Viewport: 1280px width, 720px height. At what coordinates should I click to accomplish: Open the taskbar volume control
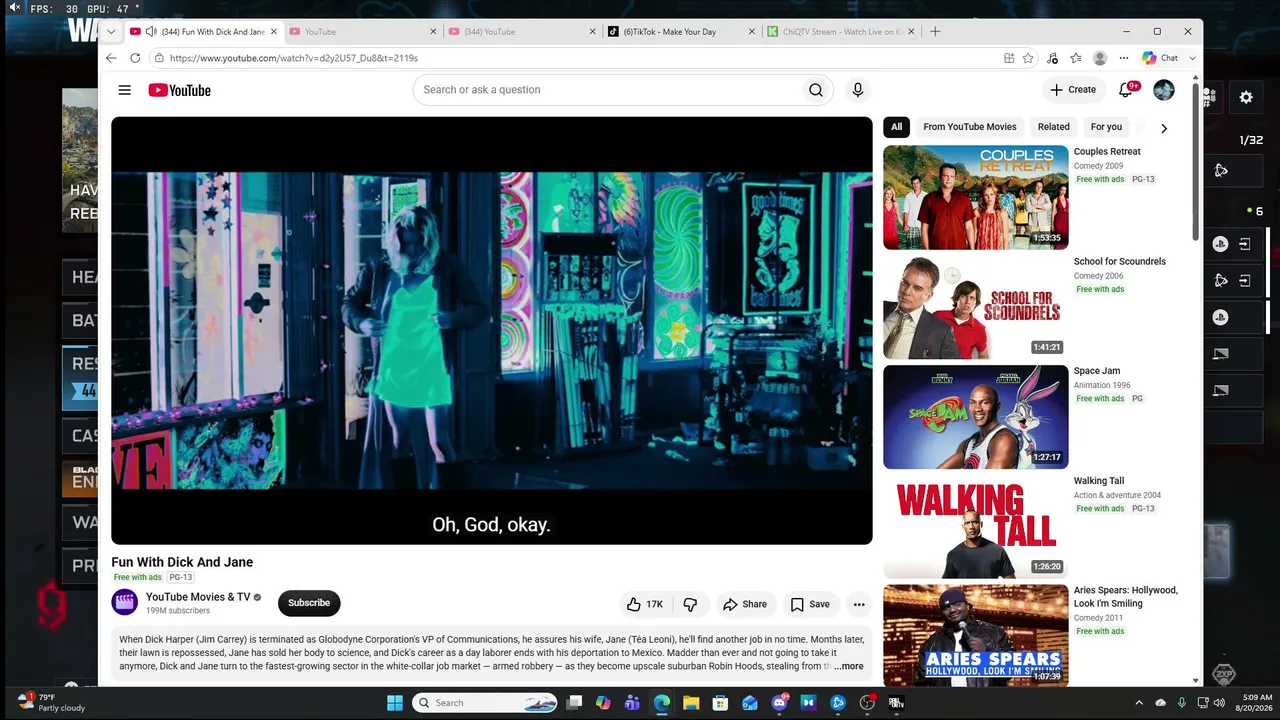click(x=1218, y=703)
